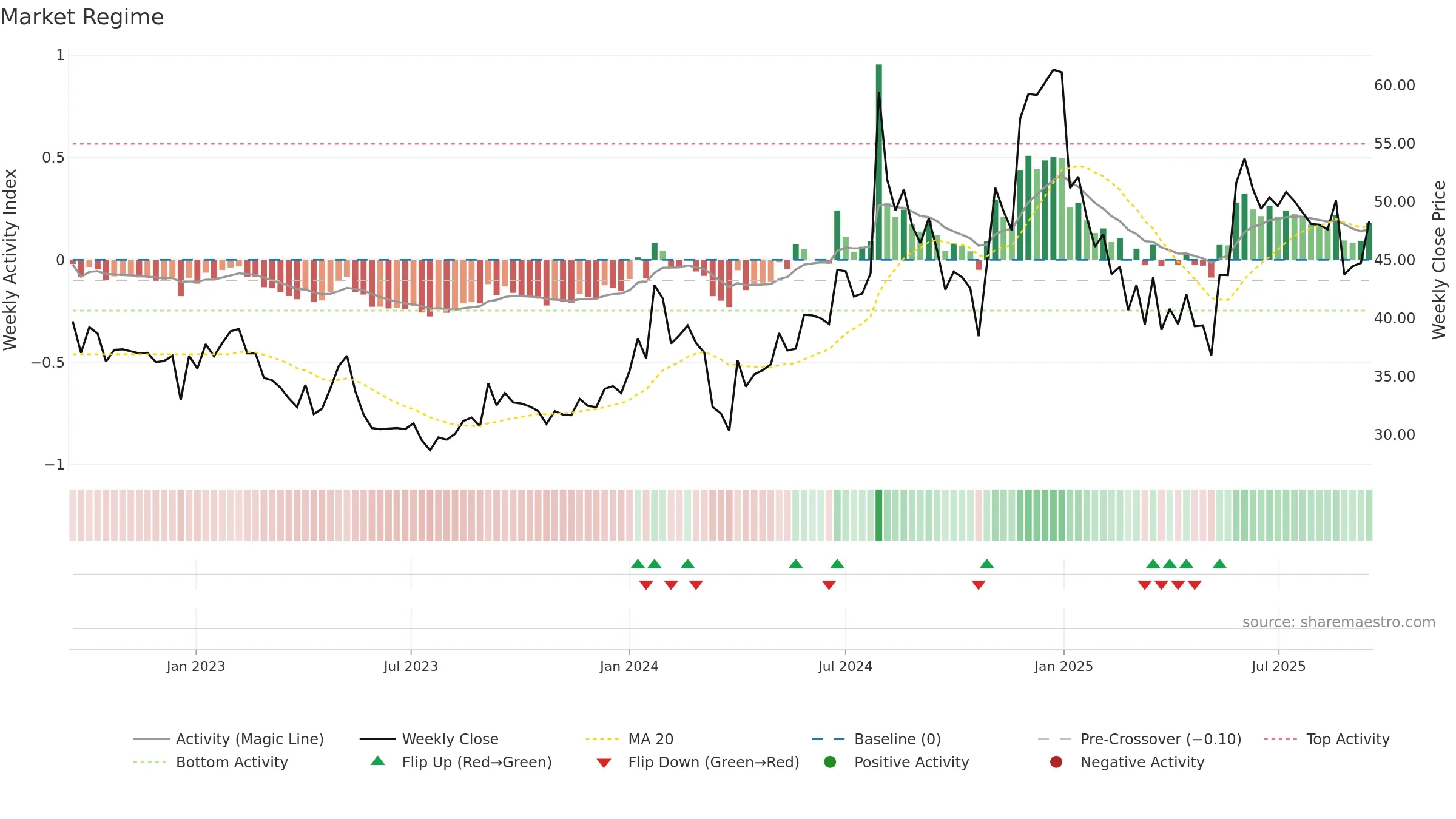This screenshot has height=819, width=1456.
Task: Click the Weekly Activity Index axis title
Action: click(x=10, y=260)
